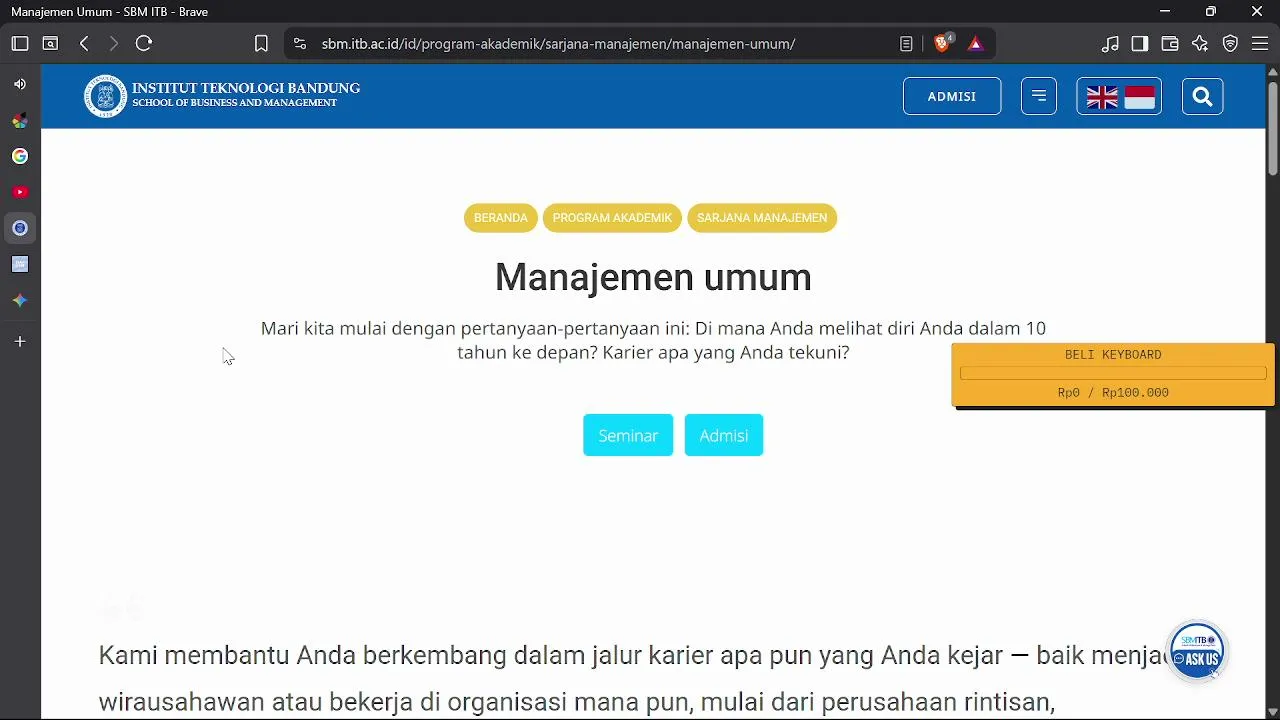The height and width of the screenshot is (720, 1280).
Task: Click the speaker audio tab in sidebar
Action: [x=20, y=84]
